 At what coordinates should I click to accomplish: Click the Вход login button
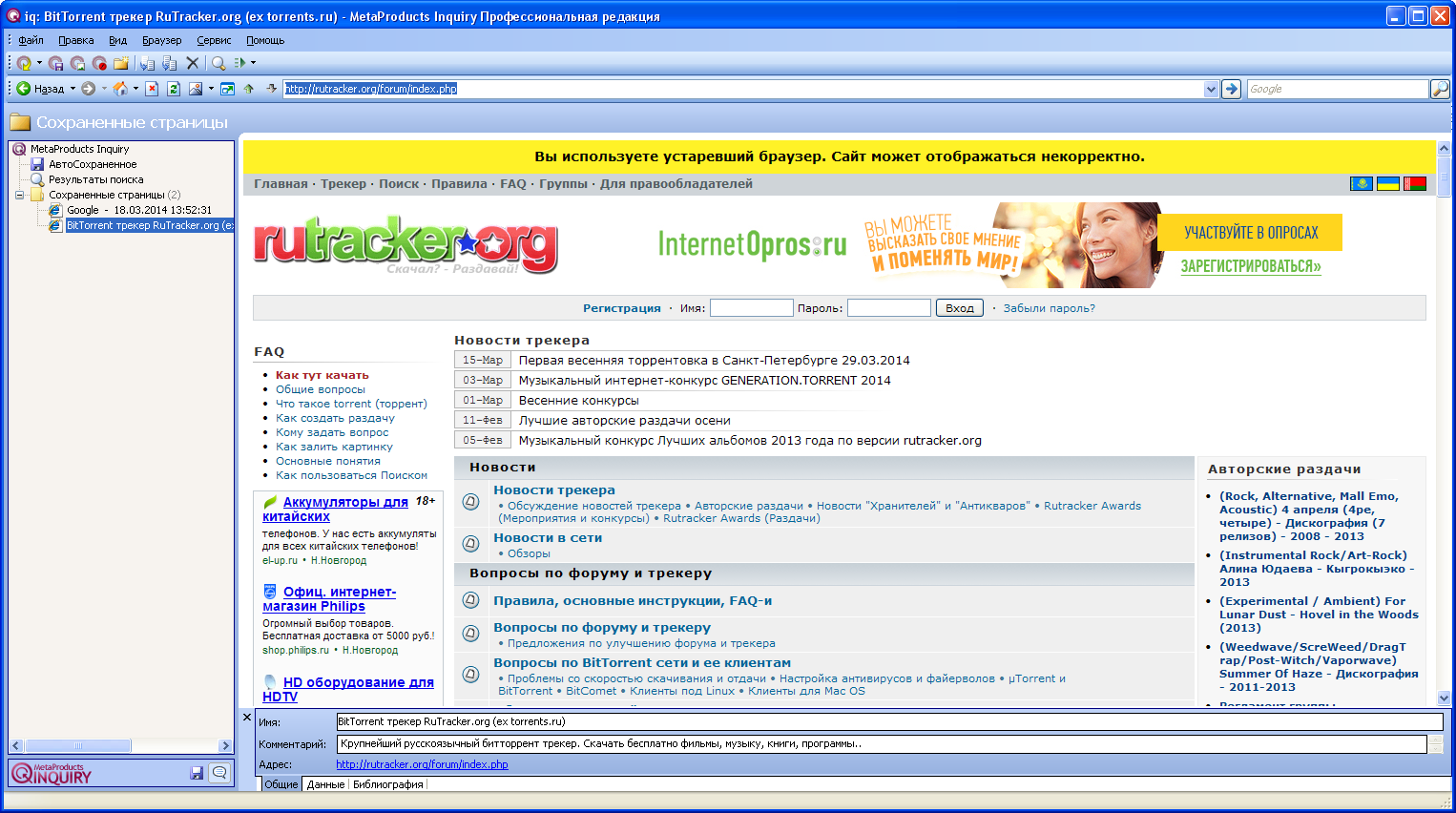[x=960, y=307]
